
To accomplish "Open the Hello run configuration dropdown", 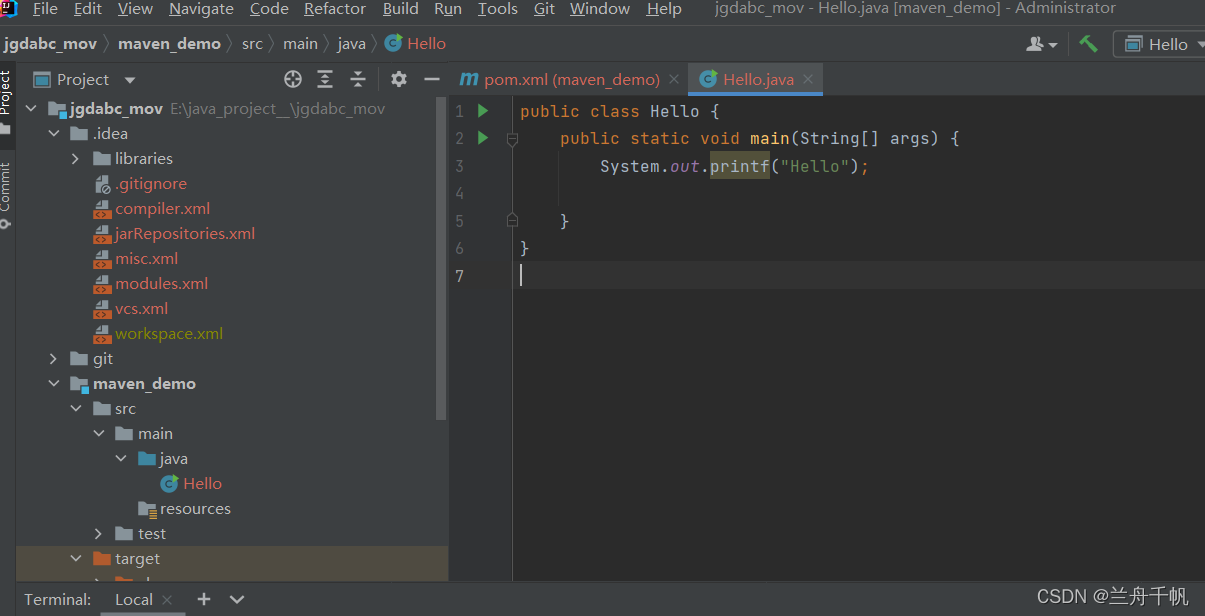I will click(1161, 44).
